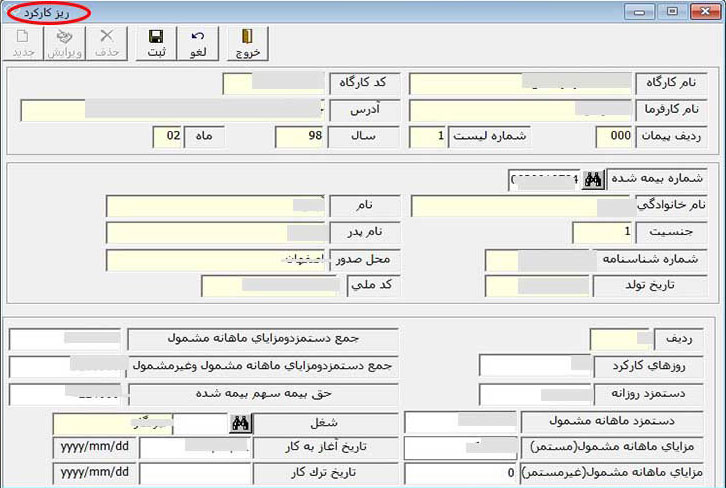Click inside the نام کارگاه text field
Viewport: 726px width, 488px height.
520,84
